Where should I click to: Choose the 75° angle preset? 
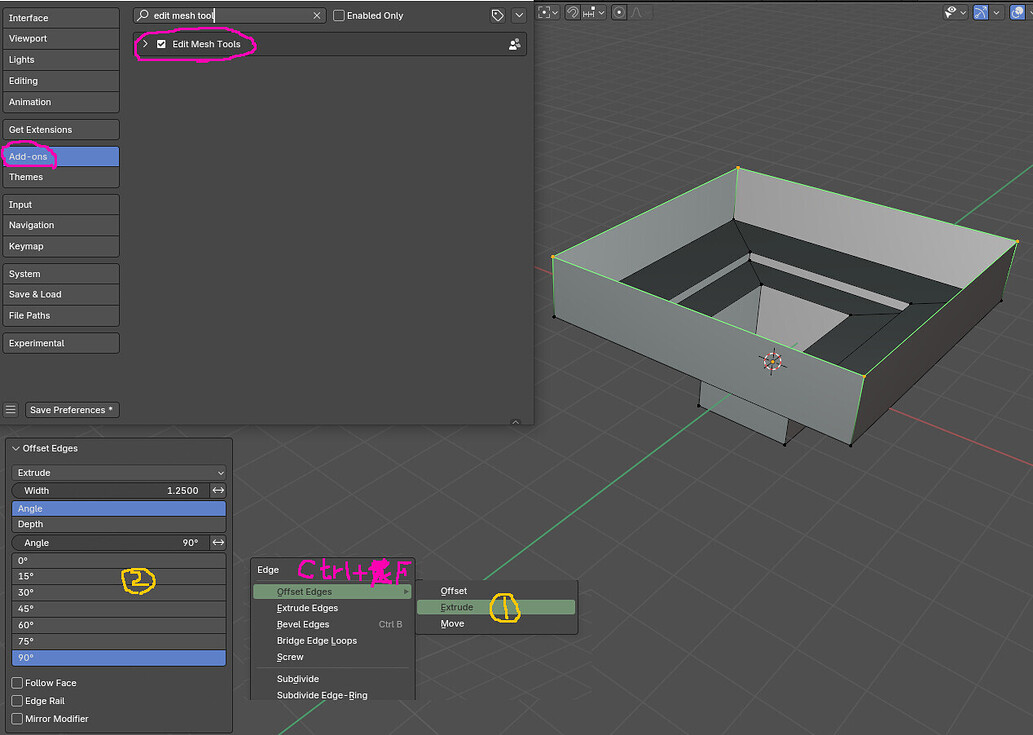click(119, 641)
